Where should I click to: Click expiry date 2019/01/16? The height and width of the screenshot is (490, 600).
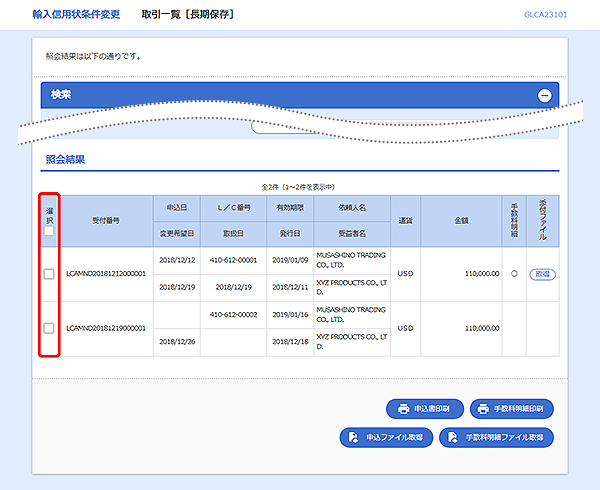click(x=290, y=314)
